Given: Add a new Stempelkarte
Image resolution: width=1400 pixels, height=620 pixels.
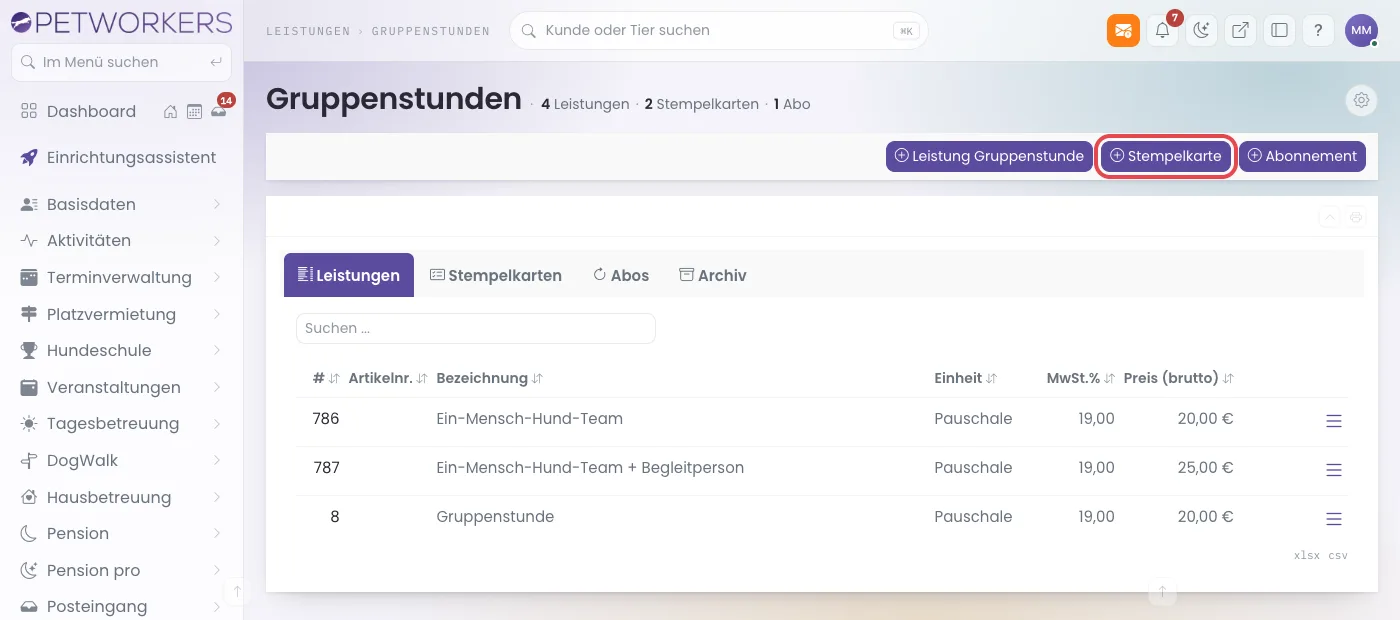Looking at the screenshot, I should pyautogui.click(x=1166, y=156).
